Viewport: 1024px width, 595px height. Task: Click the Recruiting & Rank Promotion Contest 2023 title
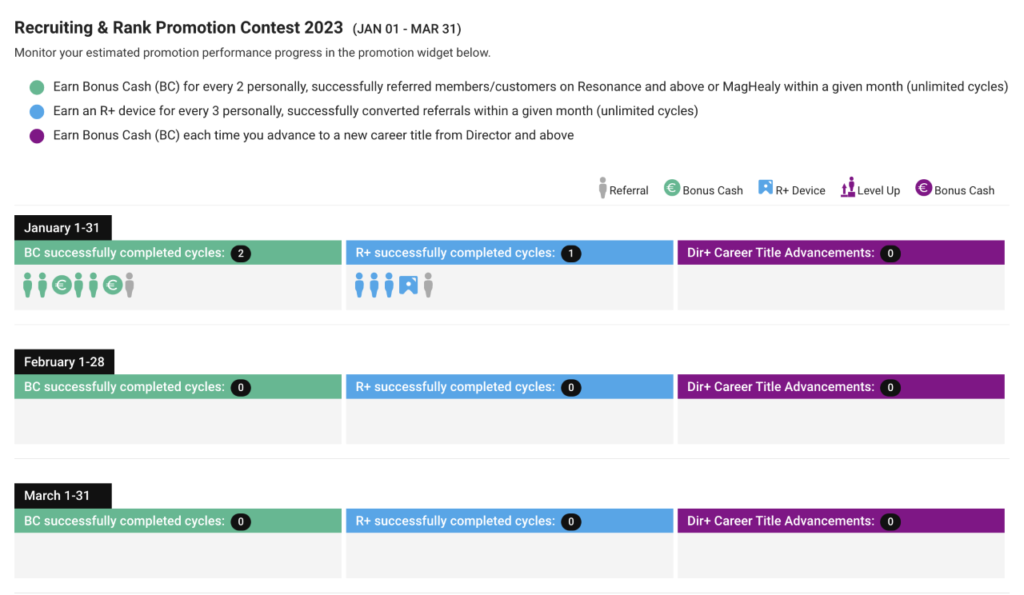coord(178,27)
